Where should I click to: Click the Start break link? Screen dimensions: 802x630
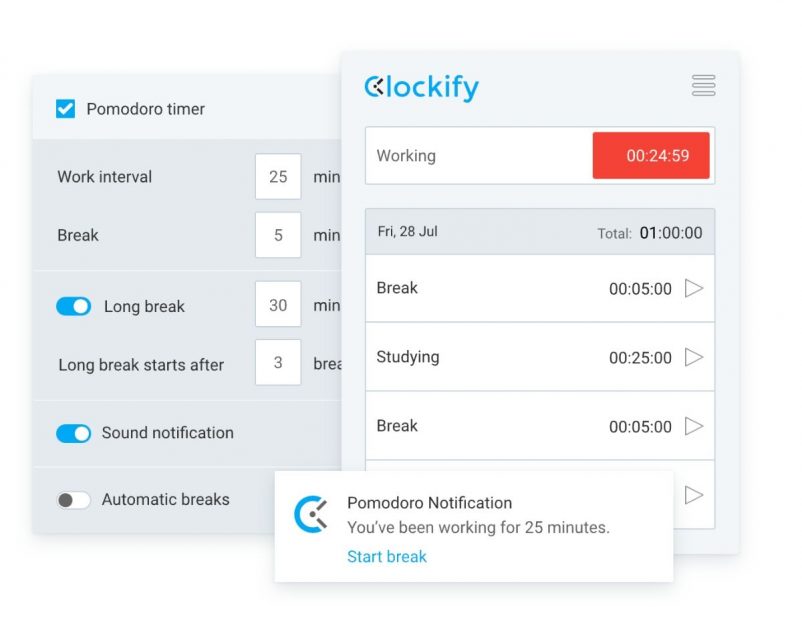coord(387,557)
